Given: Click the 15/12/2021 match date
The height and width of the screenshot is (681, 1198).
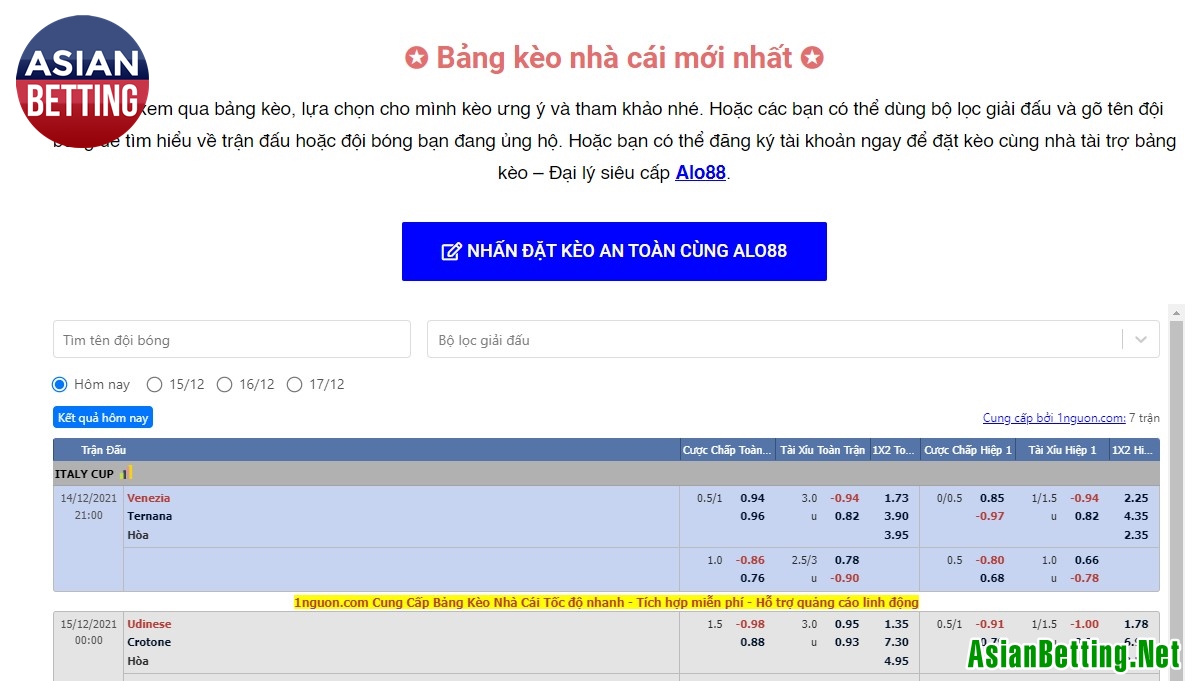Looking at the screenshot, I should [89, 624].
